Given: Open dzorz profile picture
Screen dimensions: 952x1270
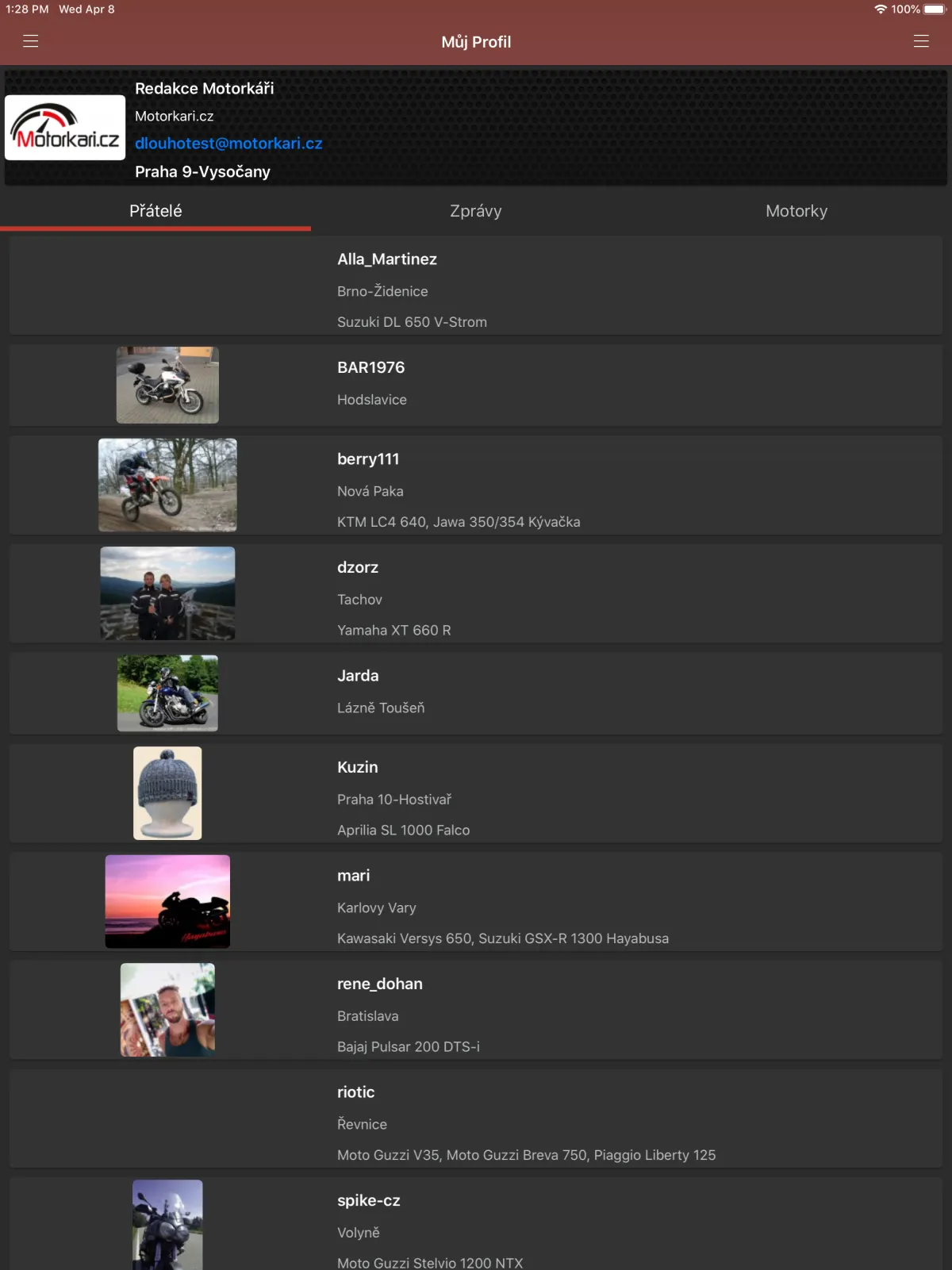Looking at the screenshot, I should [x=167, y=593].
